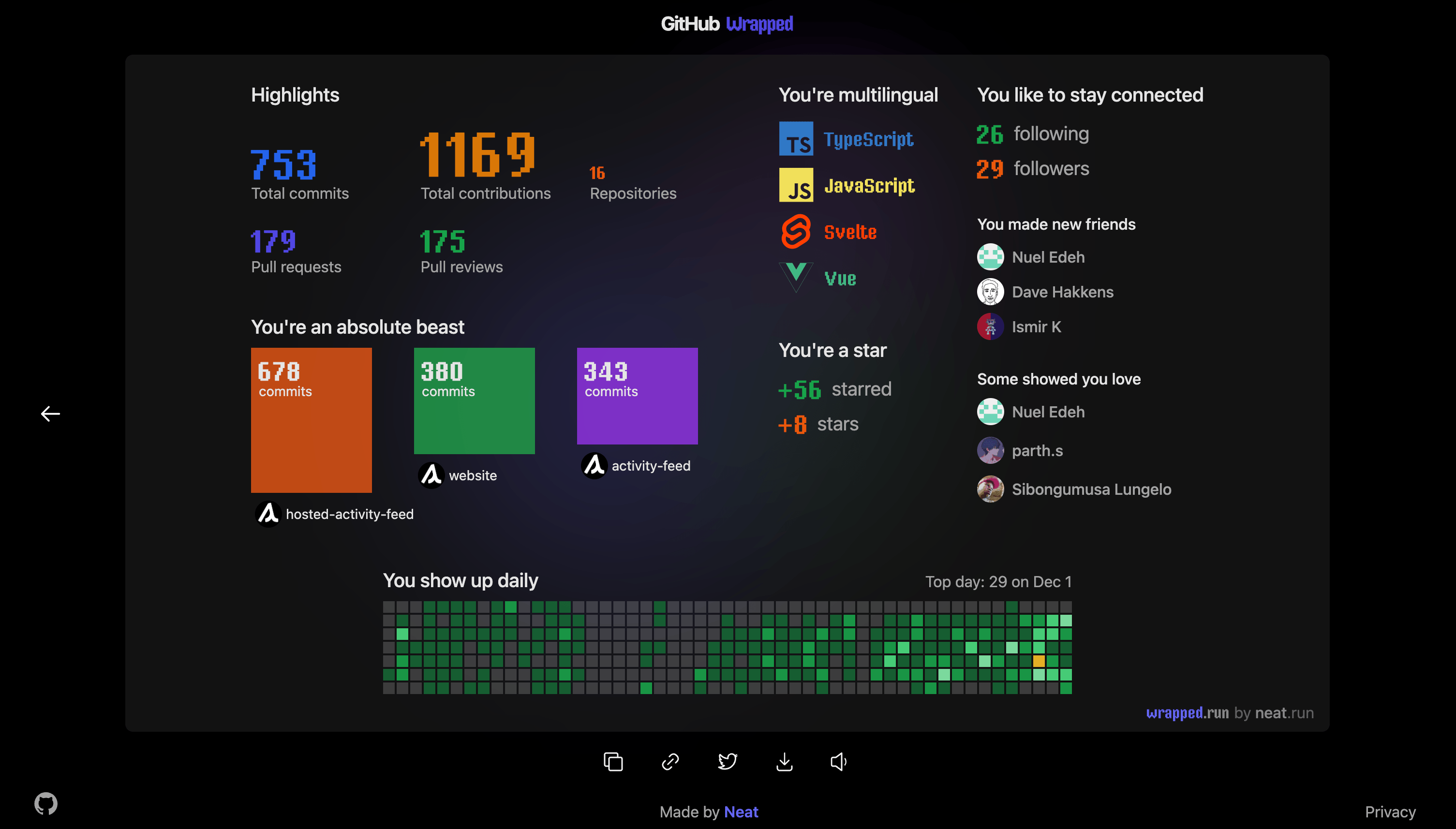Screen dimensions: 1456x829
Task: Click the +8 stars stat
Action: (x=818, y=424)
